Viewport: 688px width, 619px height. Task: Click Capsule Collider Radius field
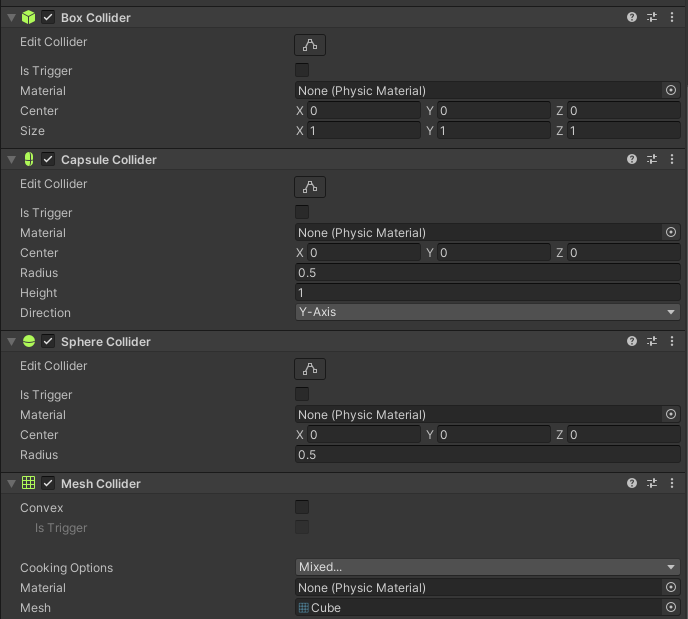coord(487,272)
